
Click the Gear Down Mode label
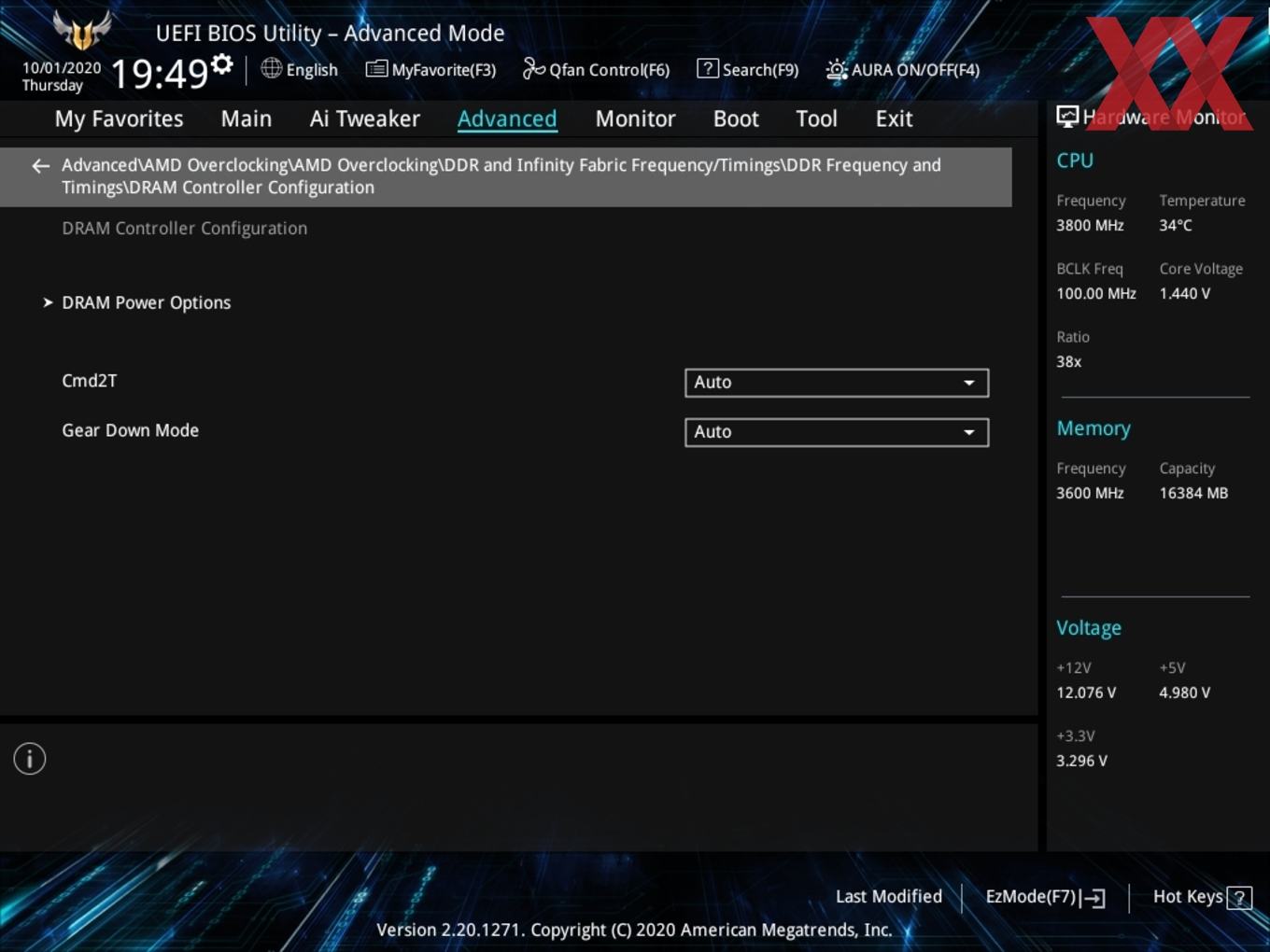(x=130, y=430)
